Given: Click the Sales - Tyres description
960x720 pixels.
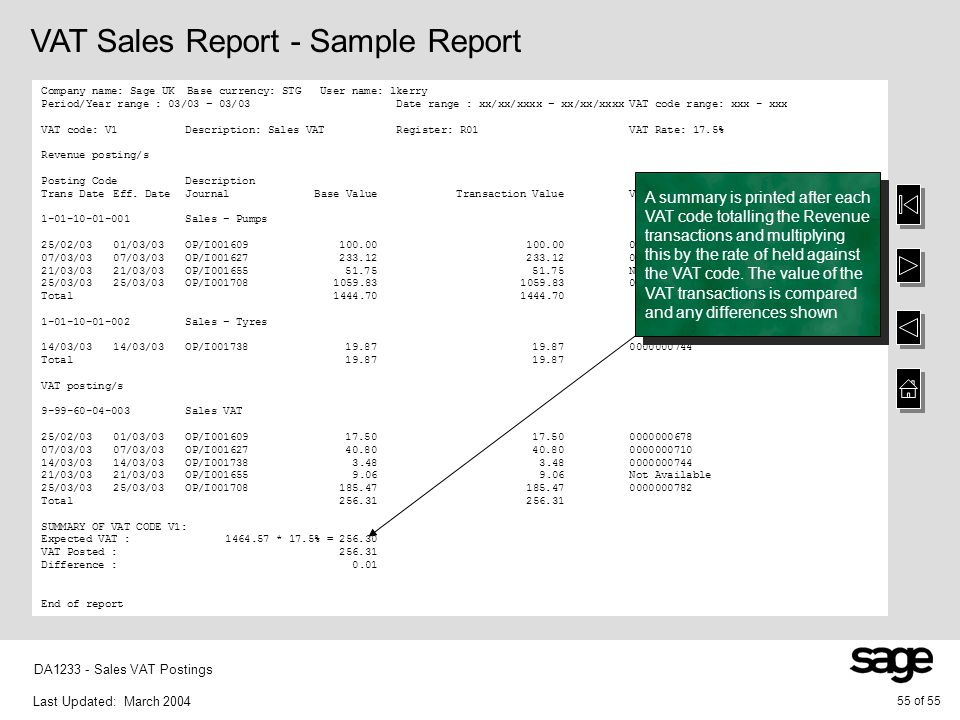Looking at the screenshot, I should click(x=226, y=321).
